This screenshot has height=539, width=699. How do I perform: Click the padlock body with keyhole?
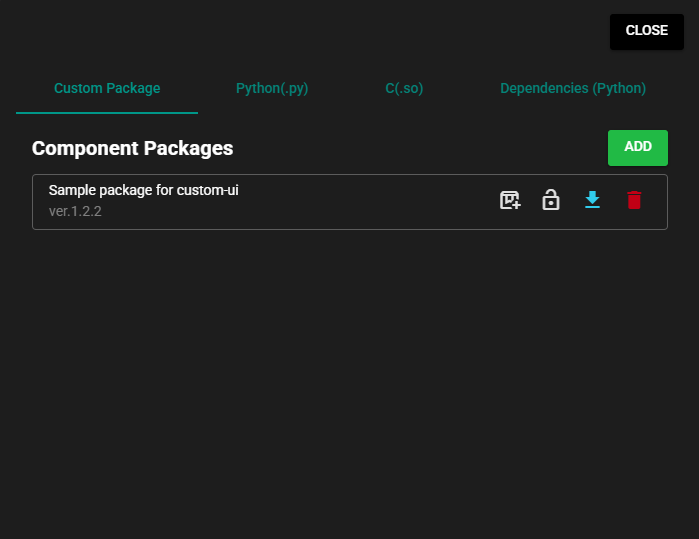click(551, 204)
